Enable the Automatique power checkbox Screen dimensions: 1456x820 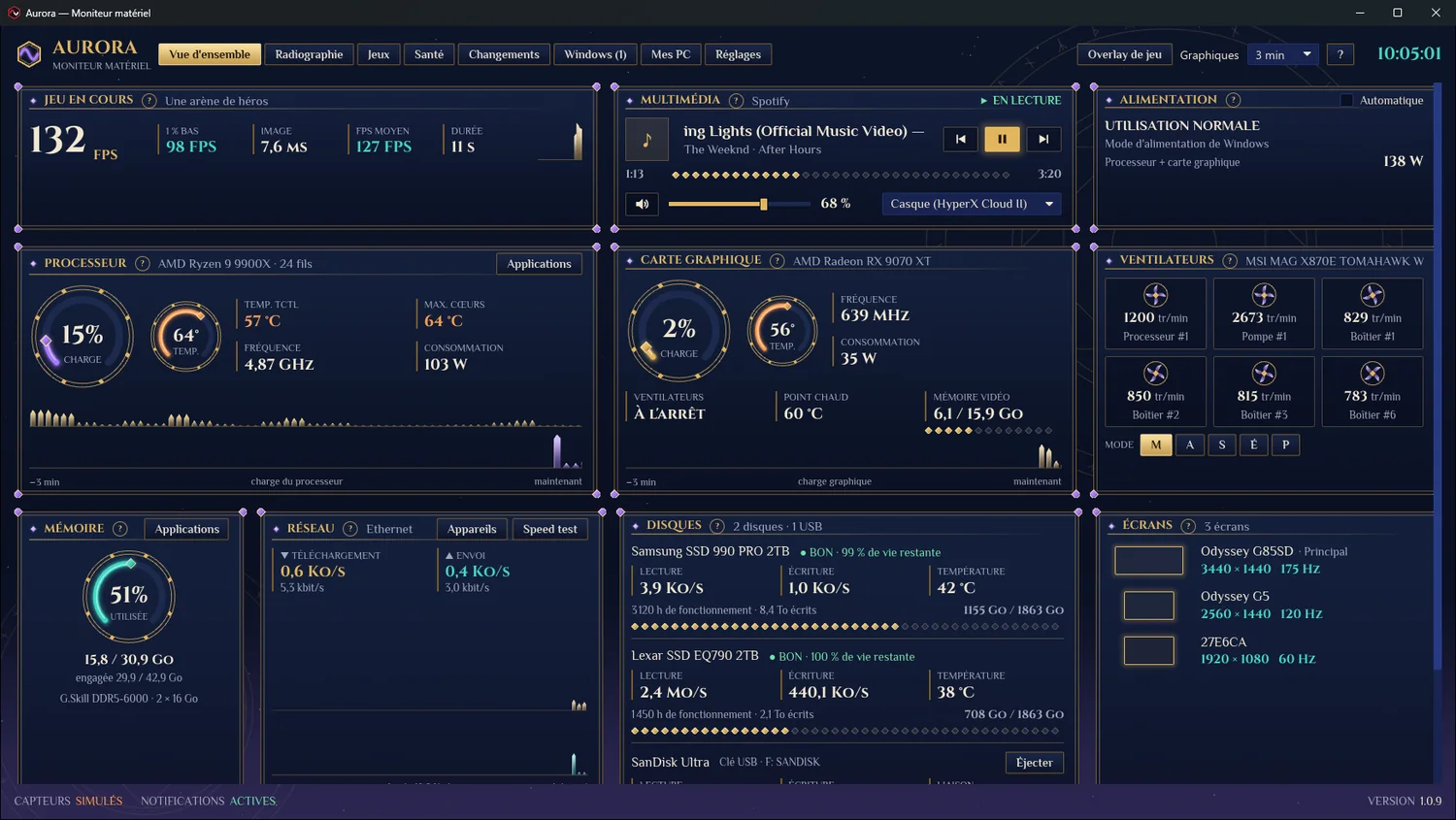click(x=1346, y=100)
